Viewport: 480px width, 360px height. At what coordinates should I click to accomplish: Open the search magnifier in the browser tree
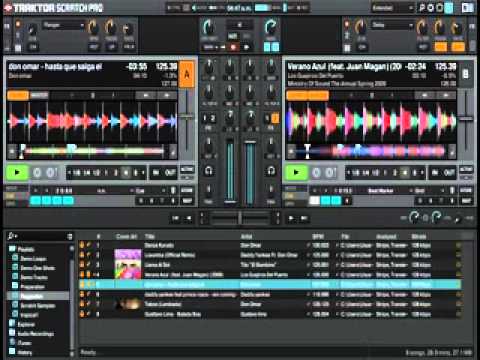tap(12, 236)
